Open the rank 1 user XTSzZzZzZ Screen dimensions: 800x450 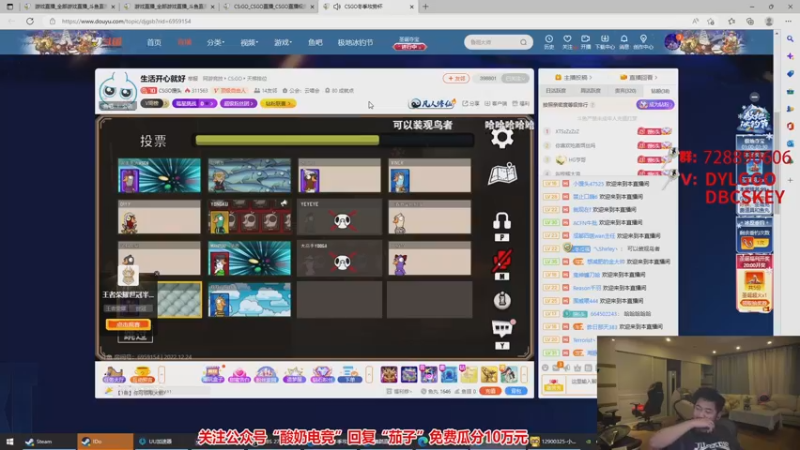pyautogui.click(x=567, y=132)
